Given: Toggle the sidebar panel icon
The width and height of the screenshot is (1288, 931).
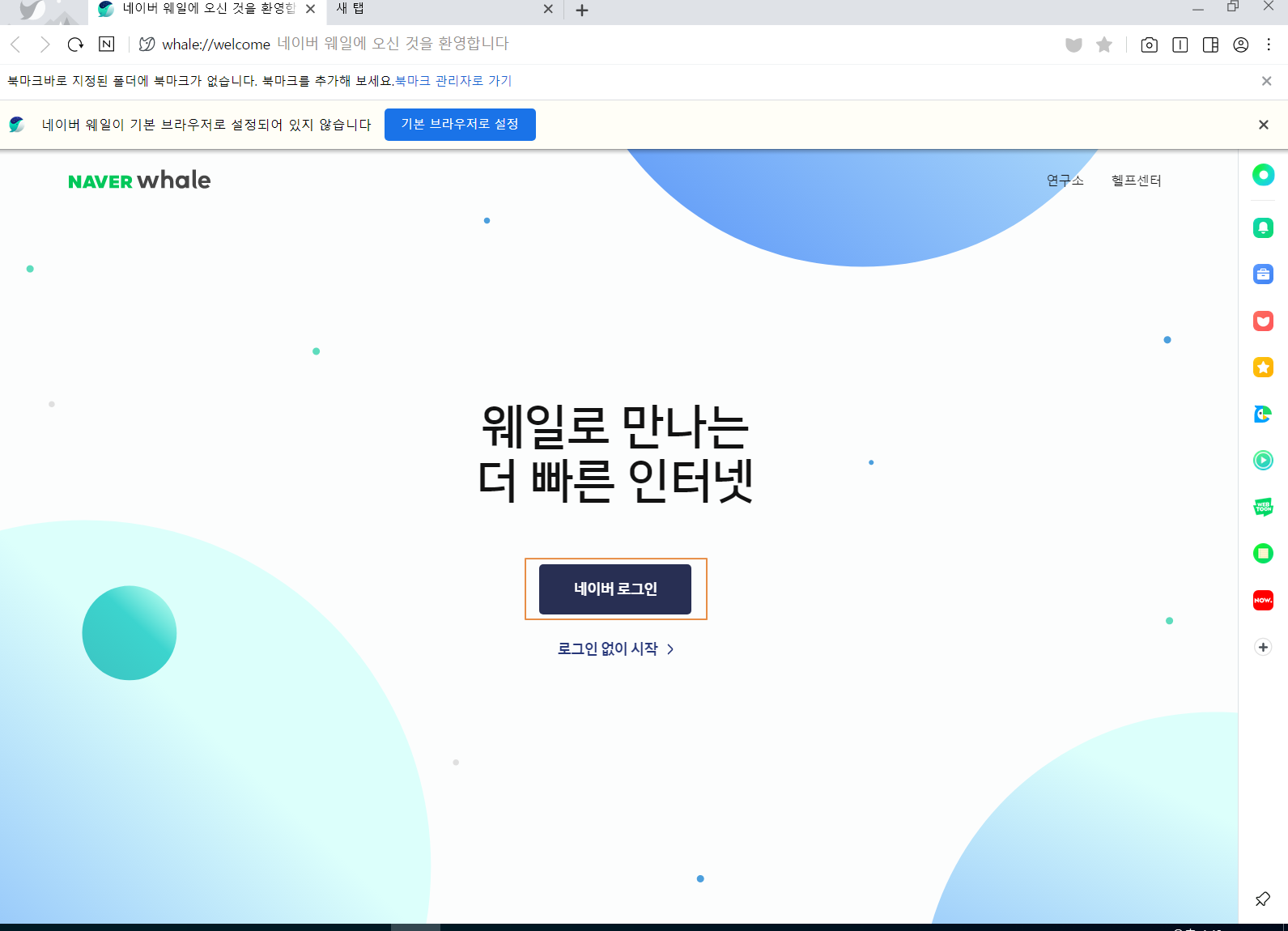Looking at the screenshot, I should tap(1211, 45).
